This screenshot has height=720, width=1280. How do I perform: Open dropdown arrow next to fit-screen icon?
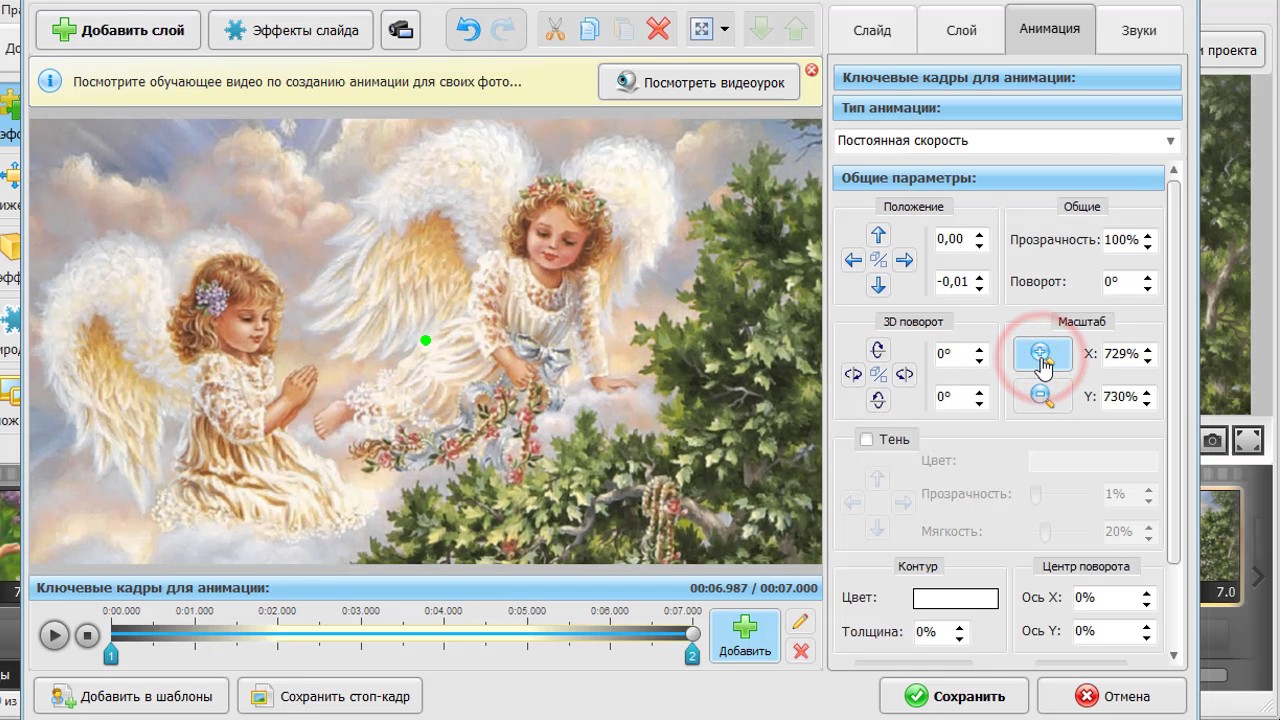[724, 30]
